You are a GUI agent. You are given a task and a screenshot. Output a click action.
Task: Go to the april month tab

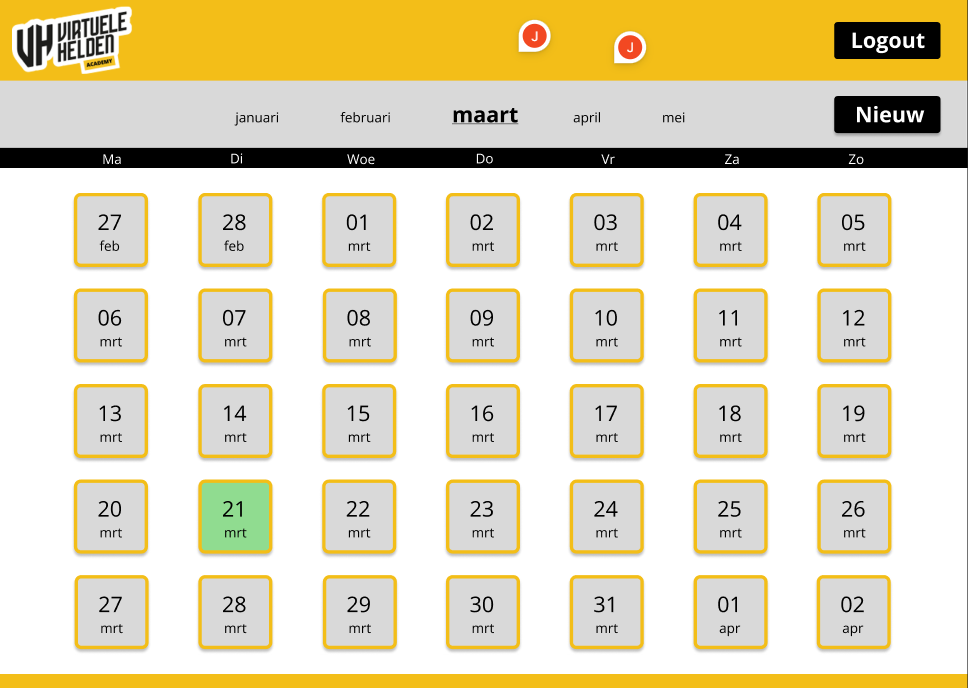[x=587, y=118]
